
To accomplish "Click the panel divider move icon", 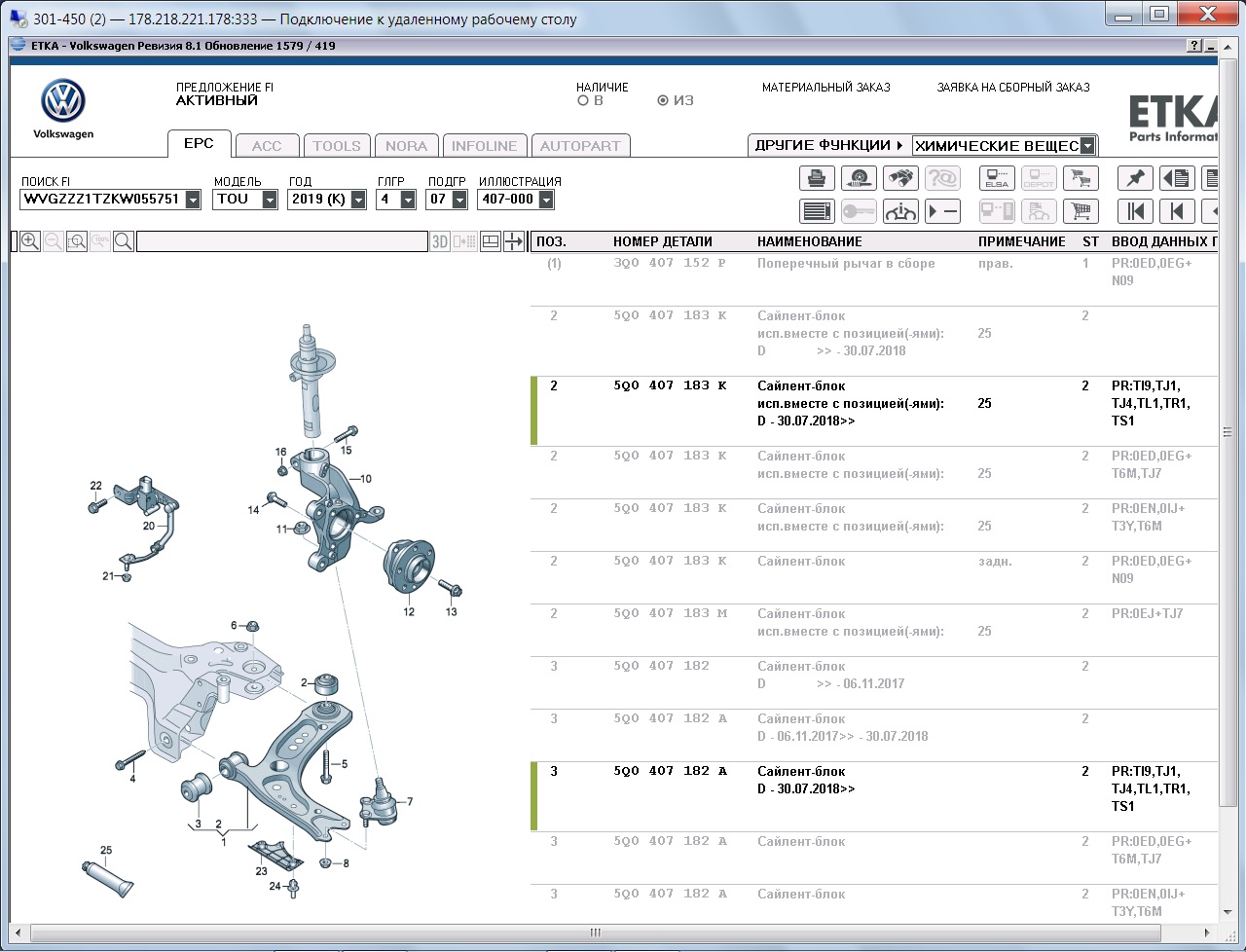I will (514, 241).
